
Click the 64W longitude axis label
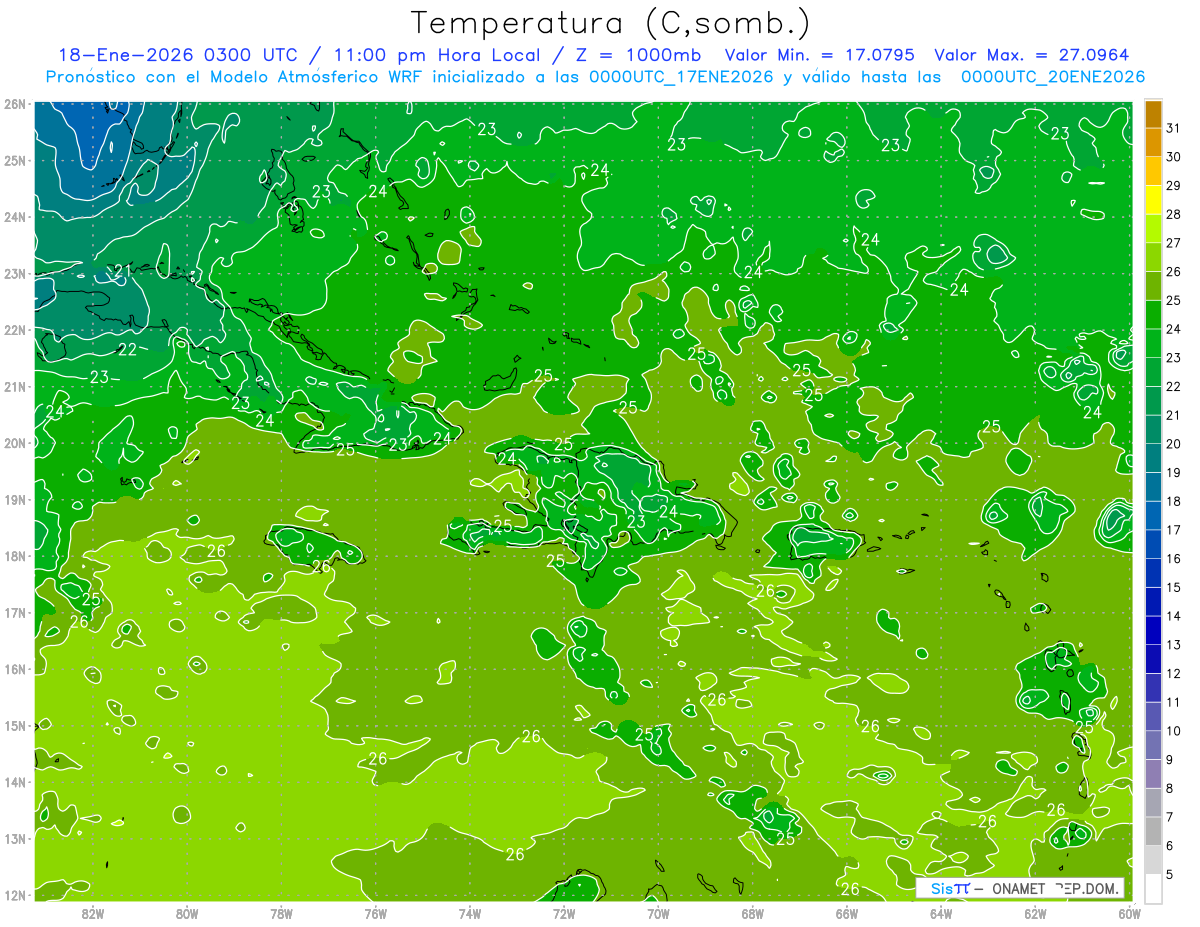941,913
